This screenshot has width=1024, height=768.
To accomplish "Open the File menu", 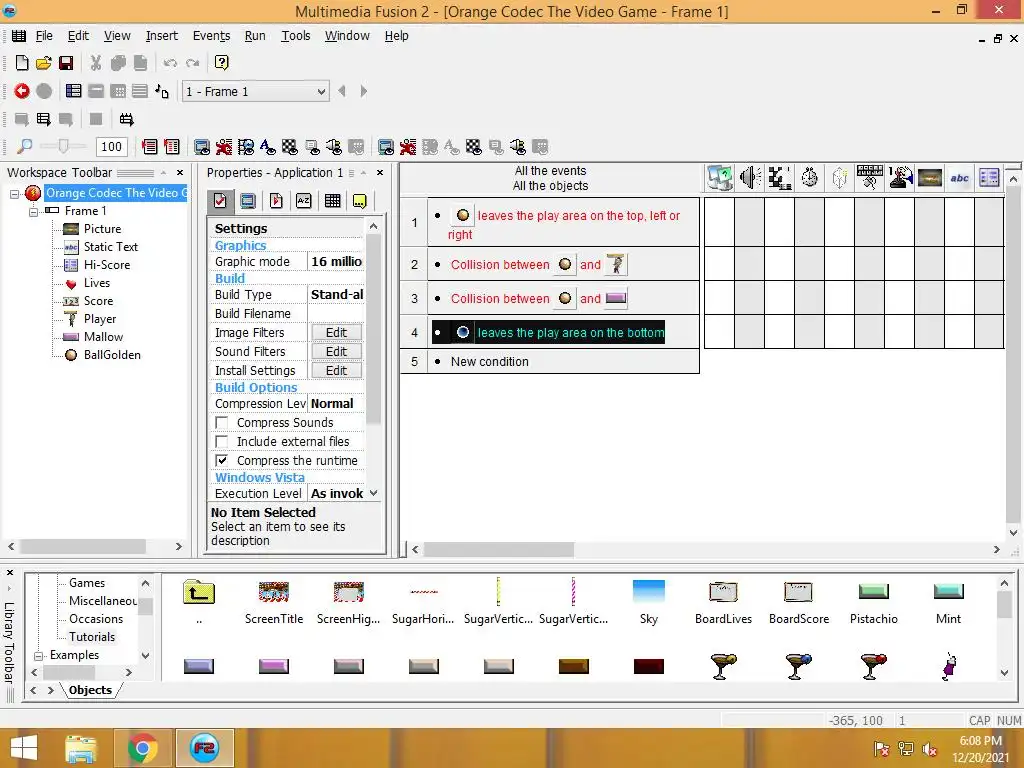I will point(44,36).
